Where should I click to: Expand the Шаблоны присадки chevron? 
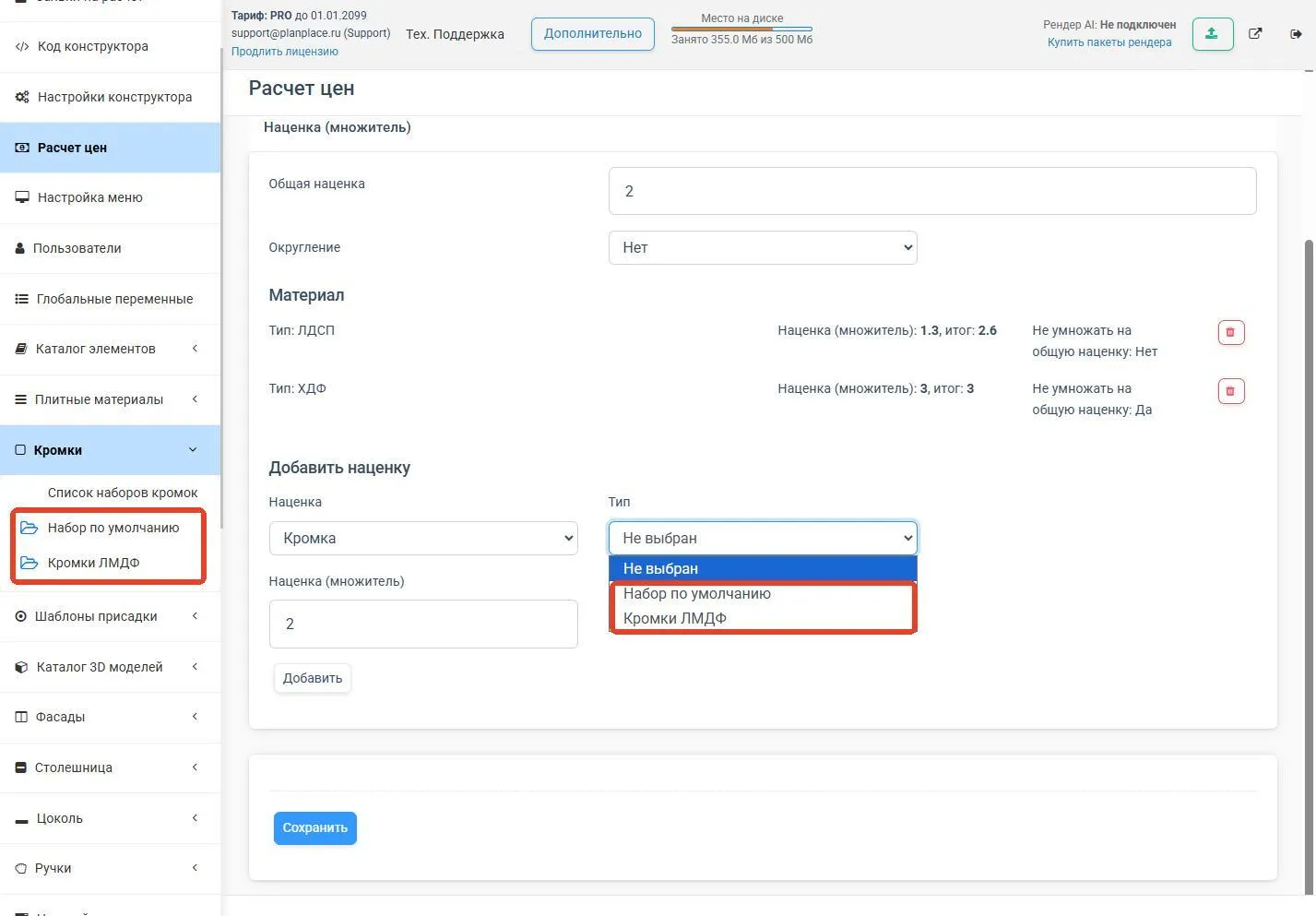195,616
